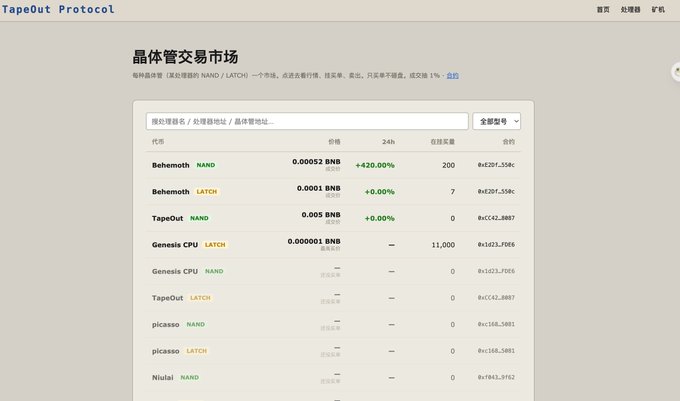Open the 首页 nav item

click(x=603, y=10)
